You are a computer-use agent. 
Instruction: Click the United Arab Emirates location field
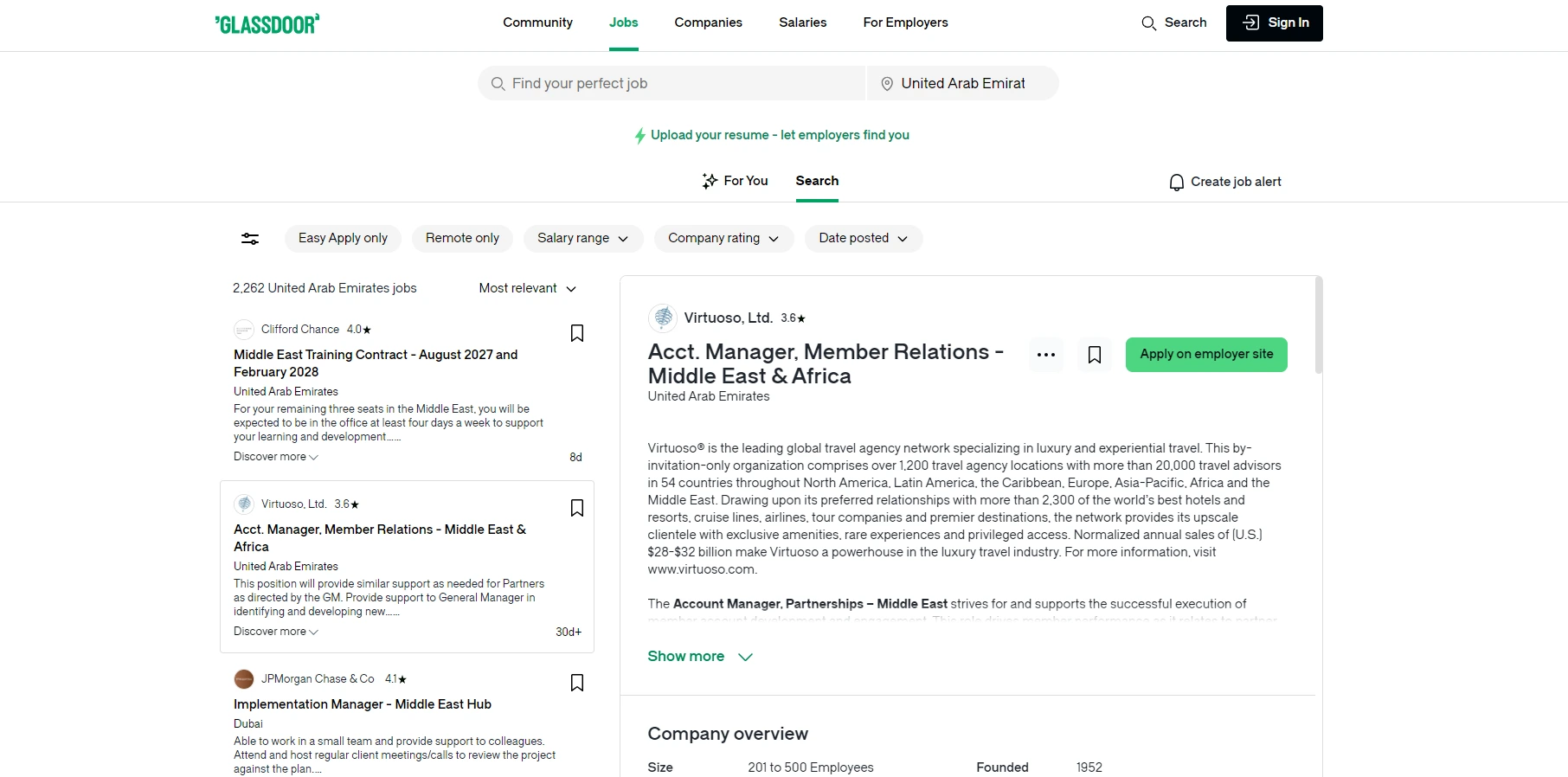click(963, 84)
